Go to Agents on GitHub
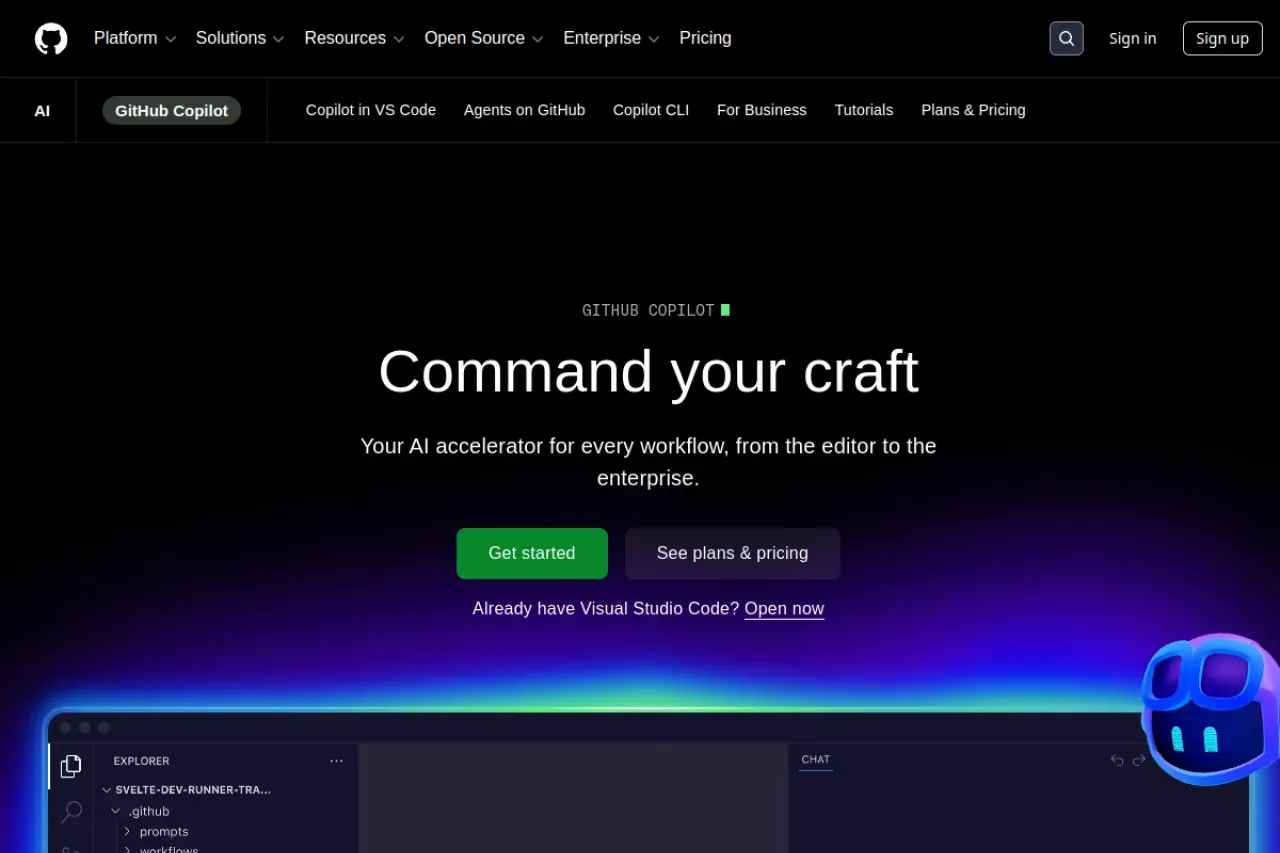This screenshot has width=1280, height=853. [524, 110]
